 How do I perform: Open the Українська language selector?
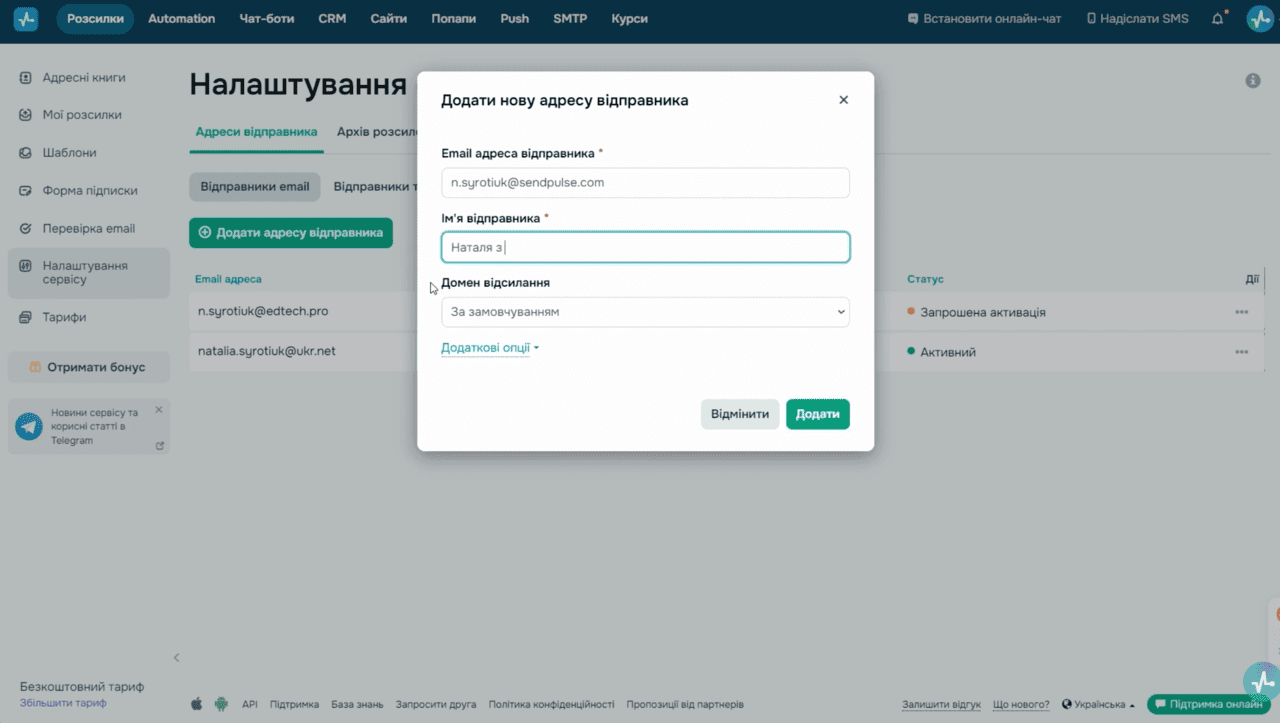(1099, 704)
